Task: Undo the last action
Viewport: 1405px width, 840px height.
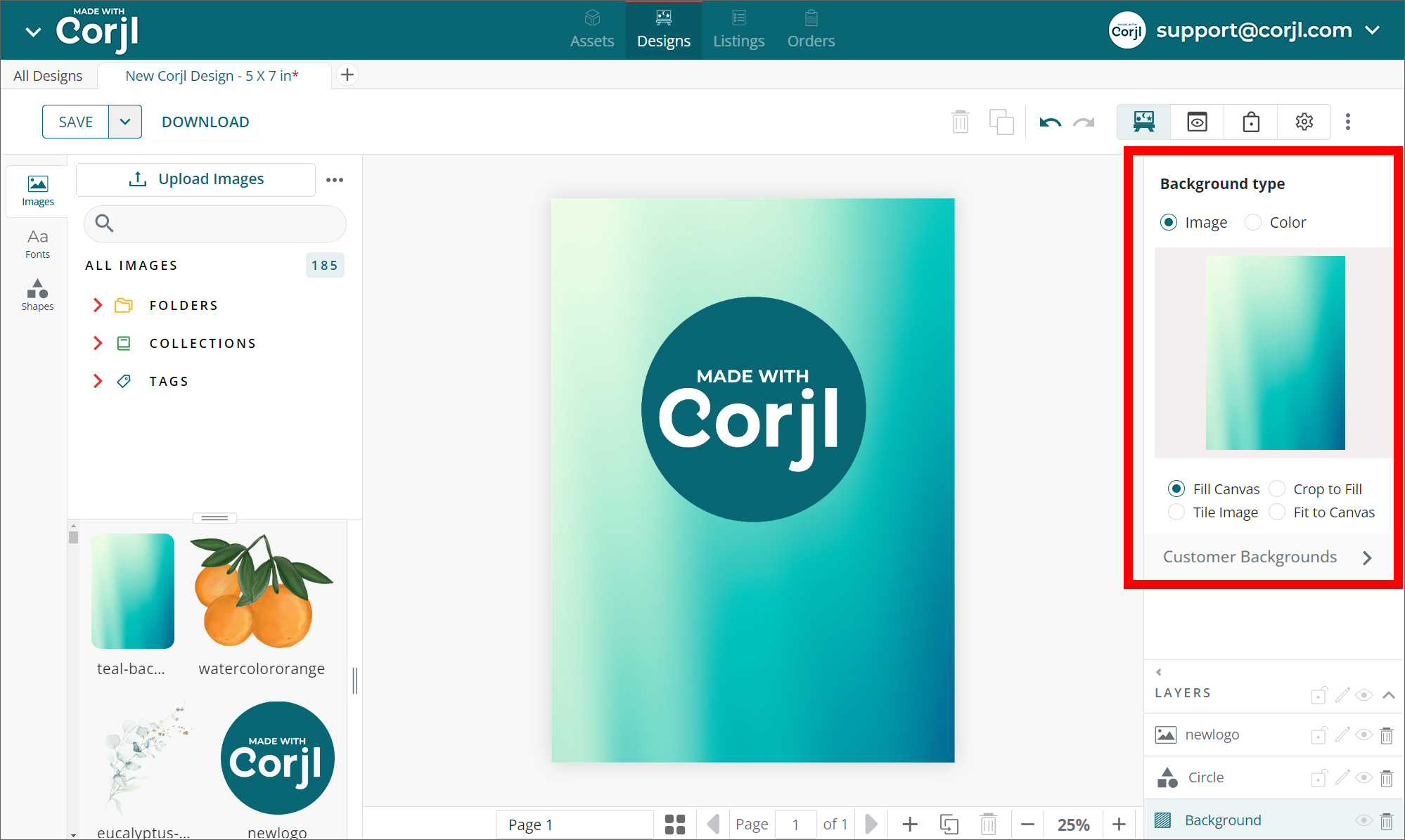Action: pyautogui.click(x=1050, y=122)
